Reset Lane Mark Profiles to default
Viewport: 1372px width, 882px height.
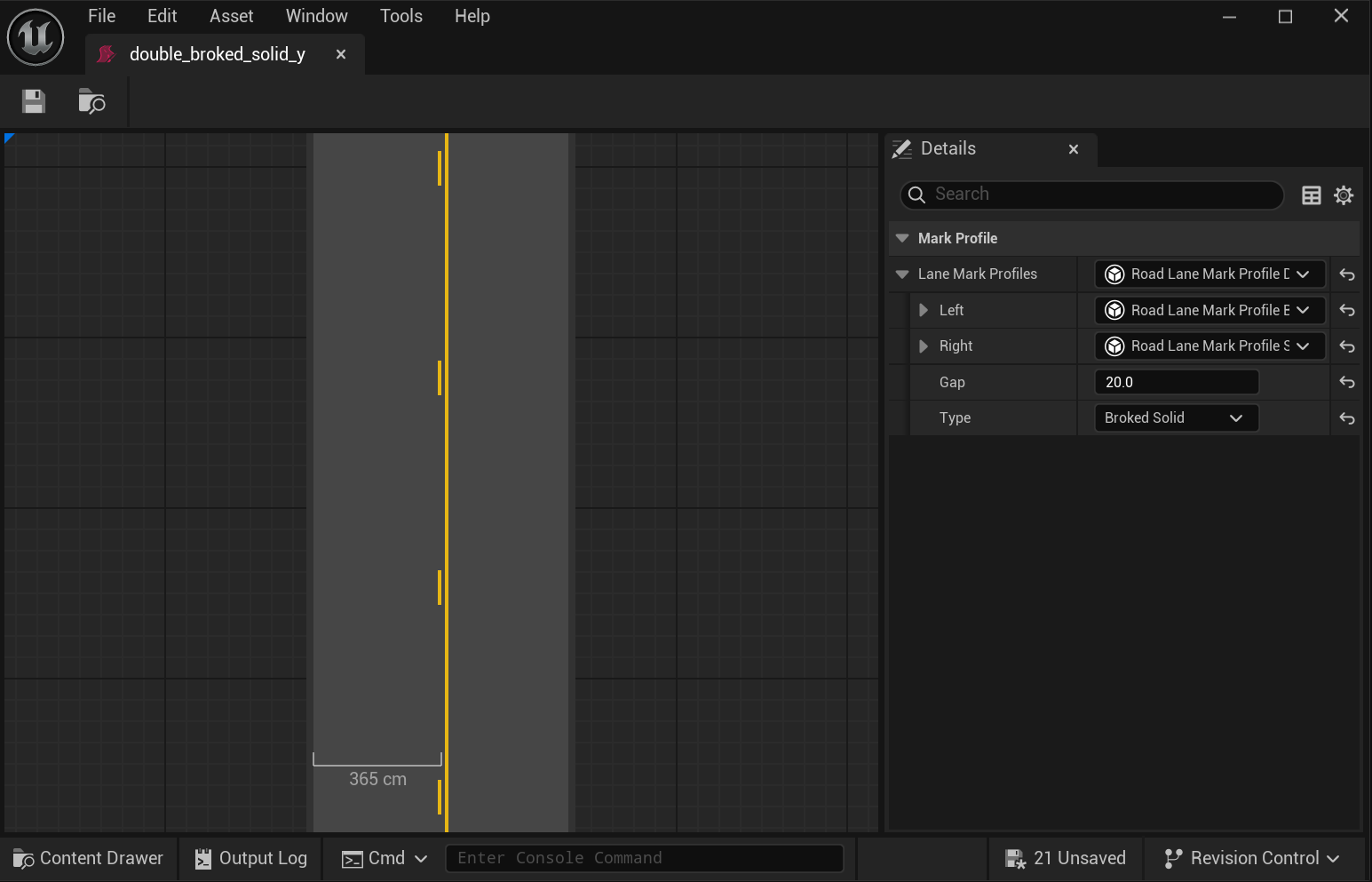[1347, 274]
